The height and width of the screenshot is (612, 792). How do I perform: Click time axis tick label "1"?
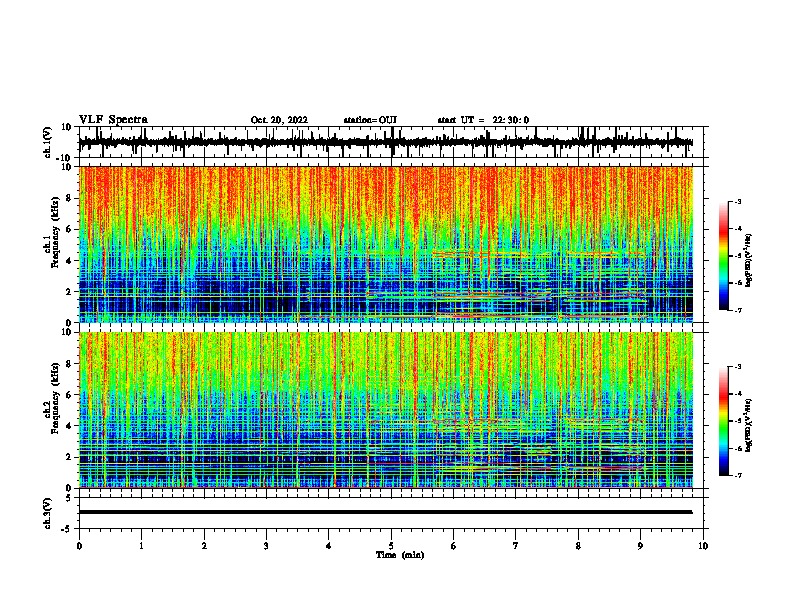[141, 546]
